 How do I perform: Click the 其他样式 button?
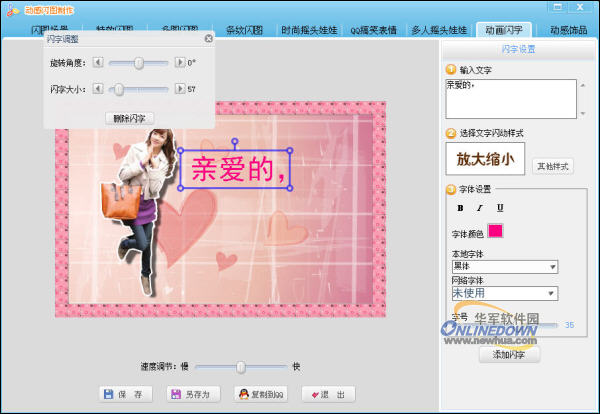(553, 165)
